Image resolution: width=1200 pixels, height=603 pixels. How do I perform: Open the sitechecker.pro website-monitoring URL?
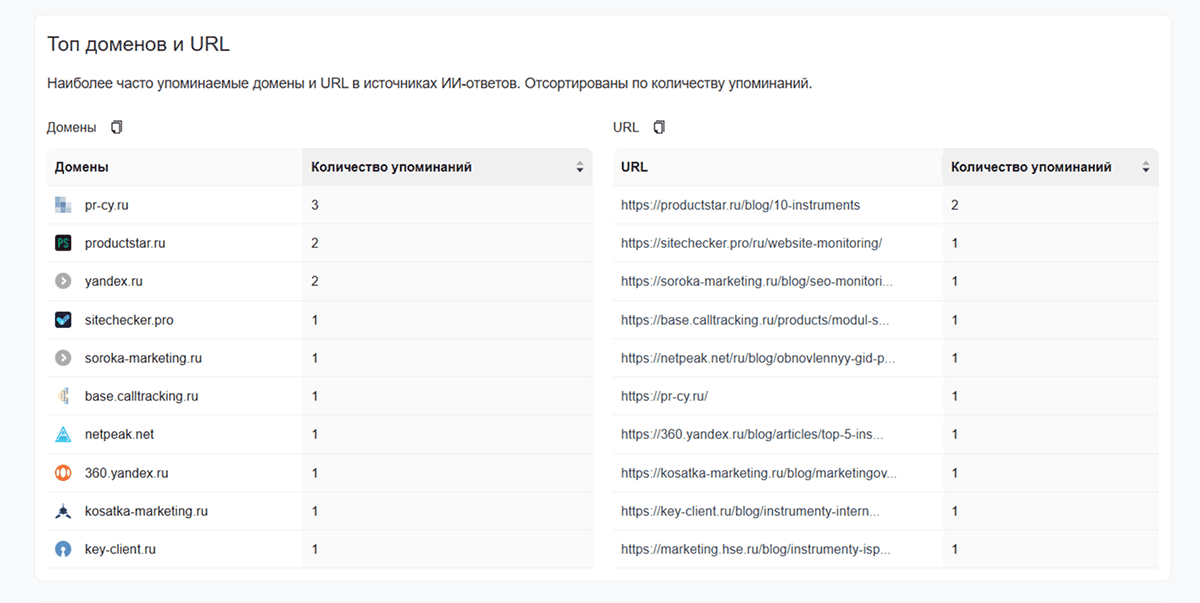[x=751, y=243]
